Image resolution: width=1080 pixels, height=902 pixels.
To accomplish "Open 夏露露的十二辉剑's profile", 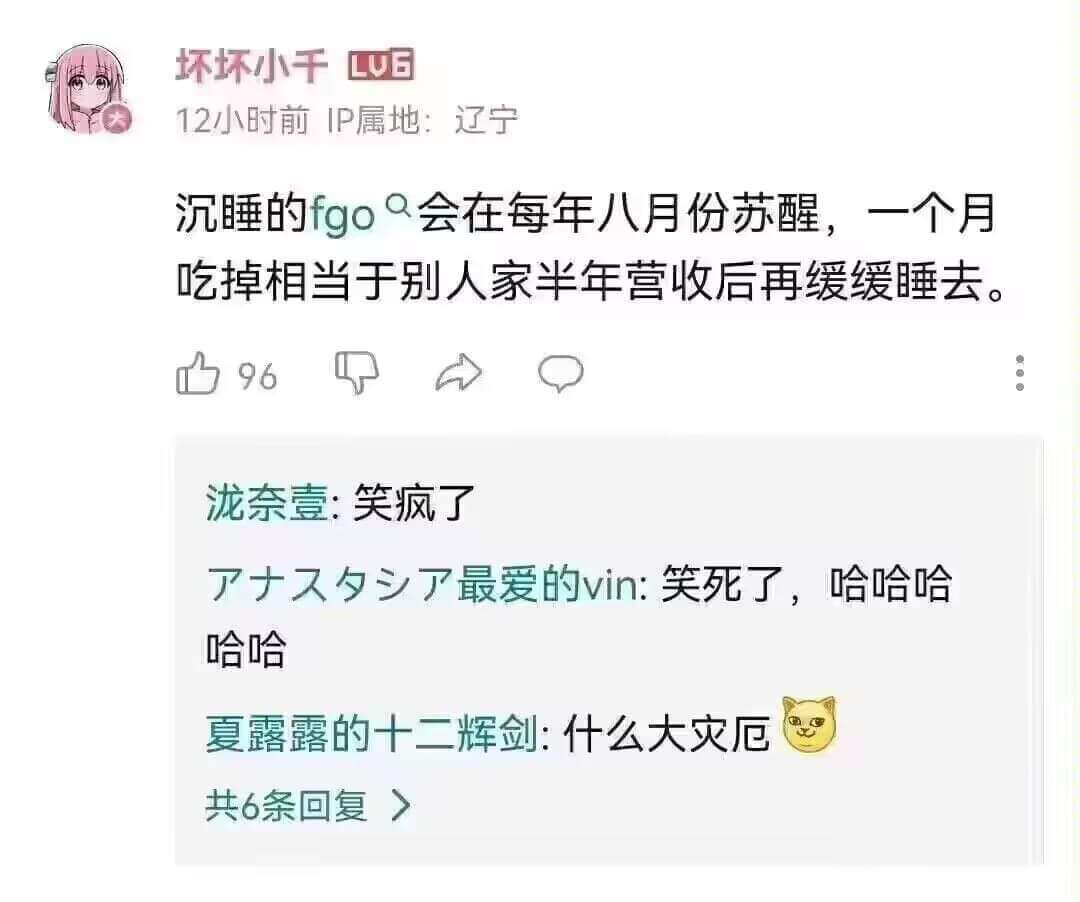I will pos(372,737).
